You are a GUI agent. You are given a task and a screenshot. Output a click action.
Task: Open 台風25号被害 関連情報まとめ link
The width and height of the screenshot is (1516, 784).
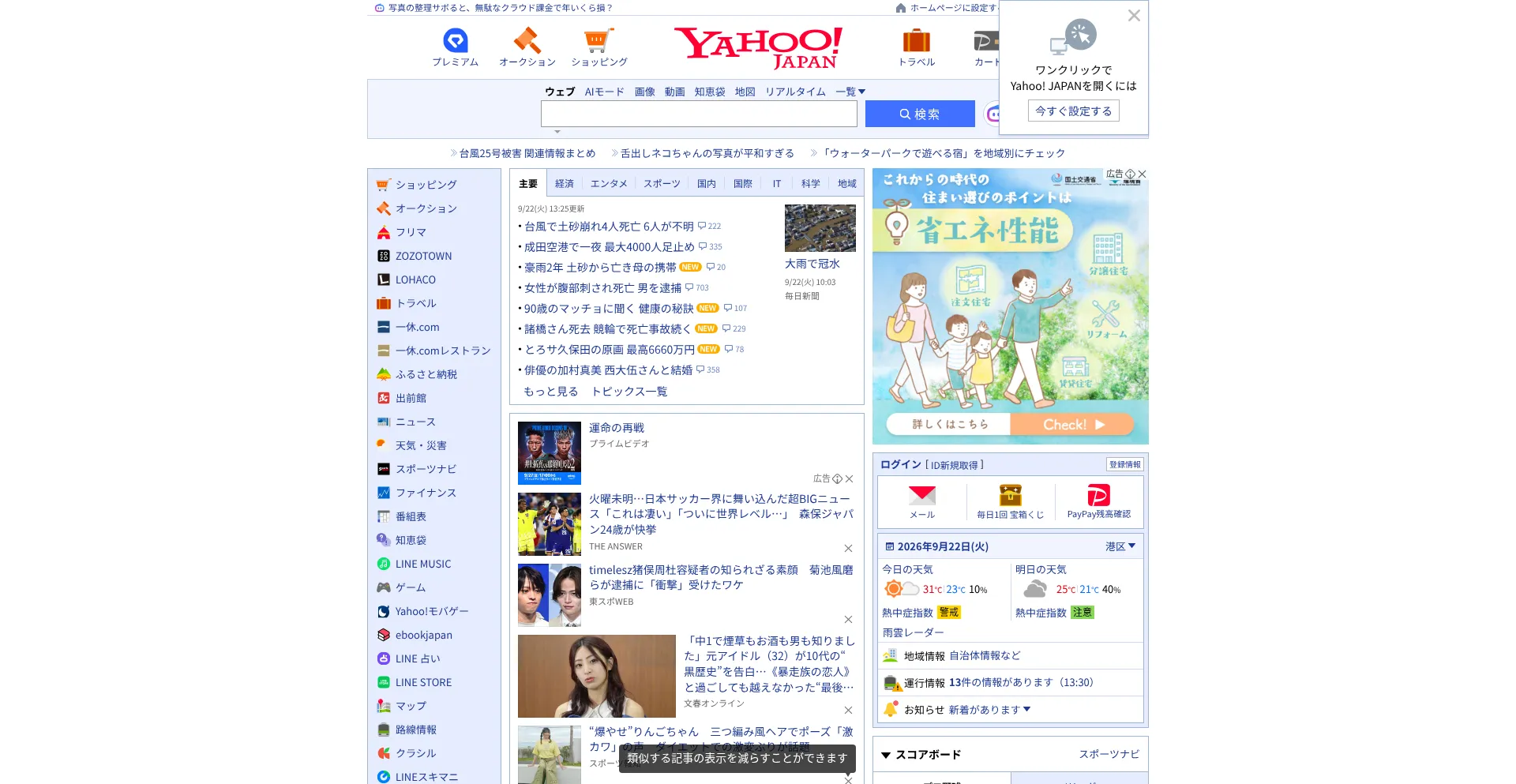527,153
